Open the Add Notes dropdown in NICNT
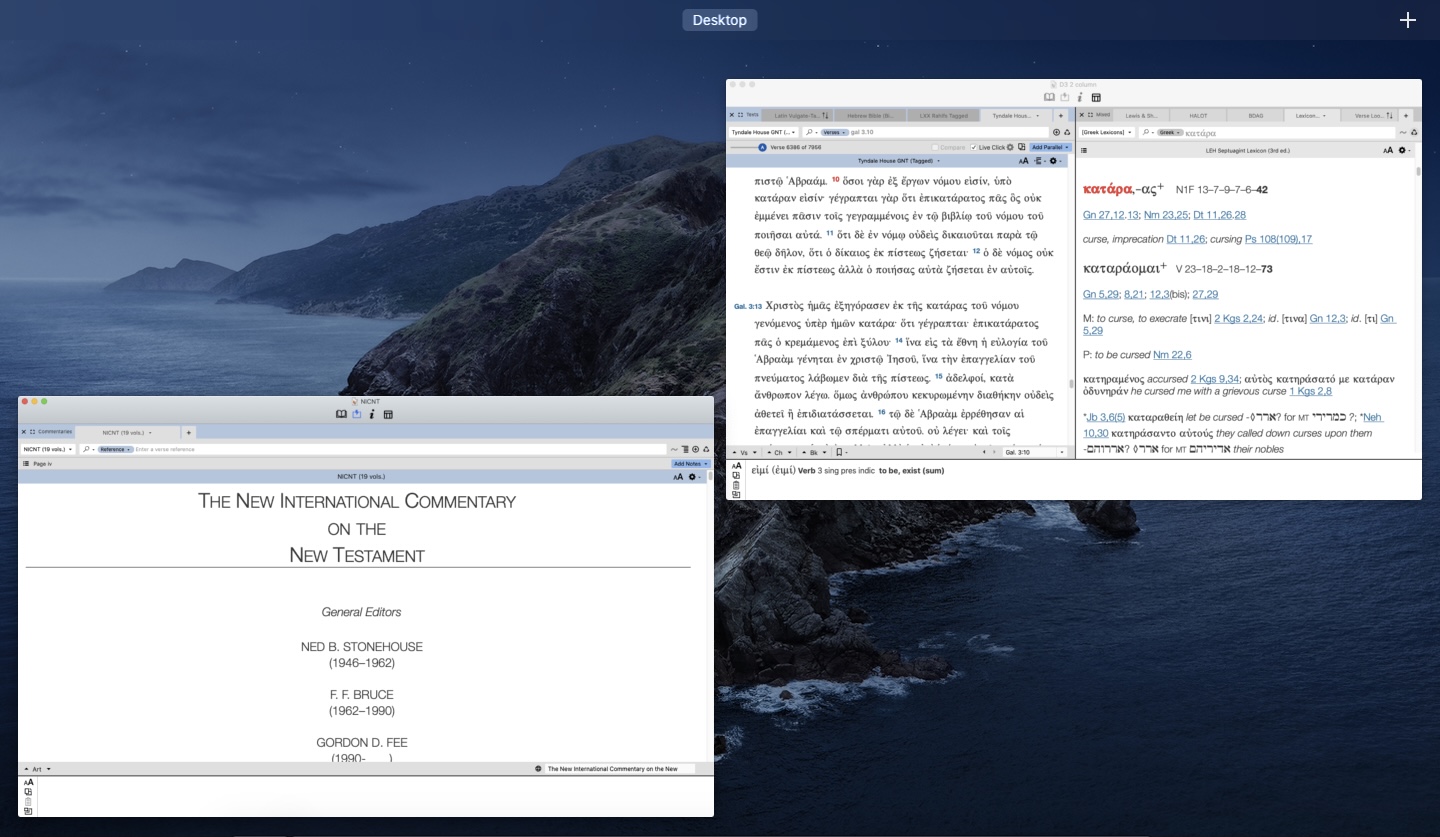 tap(689, 464)
